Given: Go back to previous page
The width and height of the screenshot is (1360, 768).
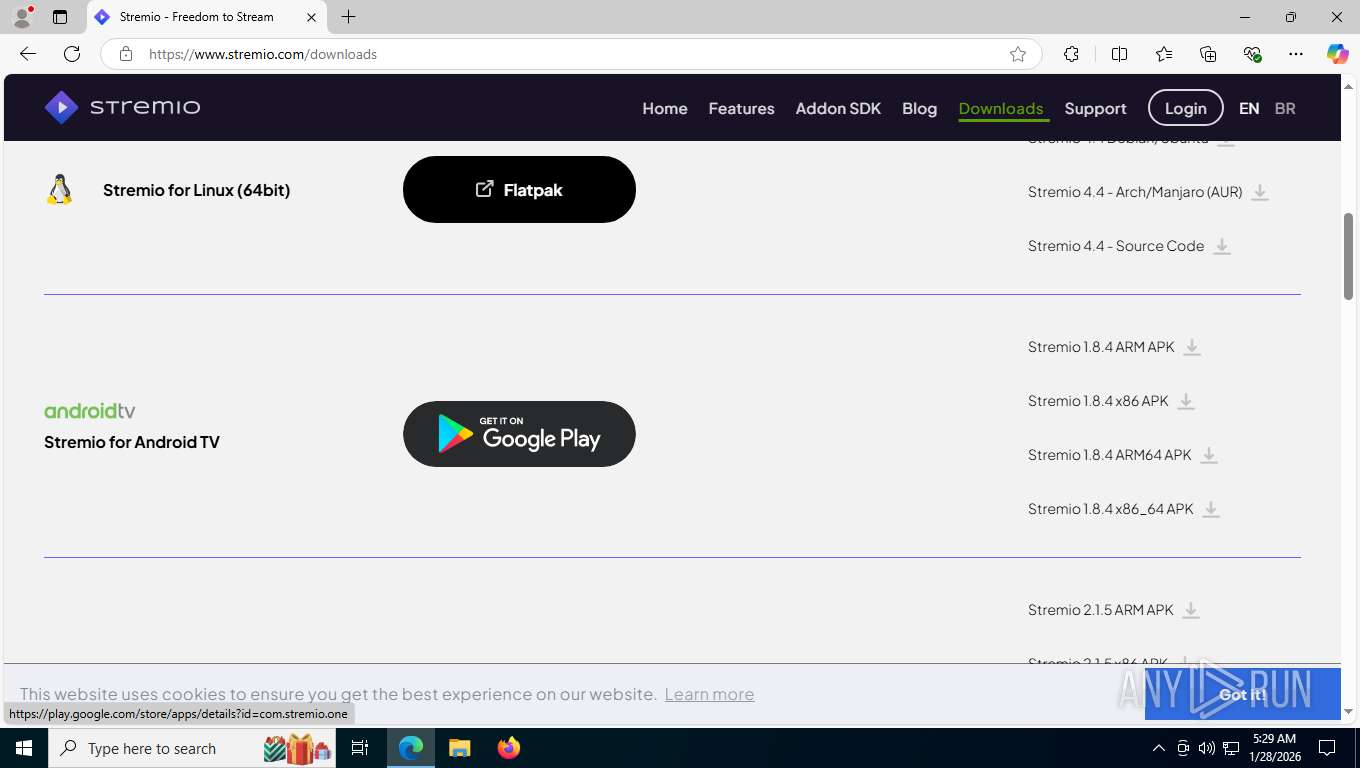Looking at the screenshot, I should [x=28, y=54].
